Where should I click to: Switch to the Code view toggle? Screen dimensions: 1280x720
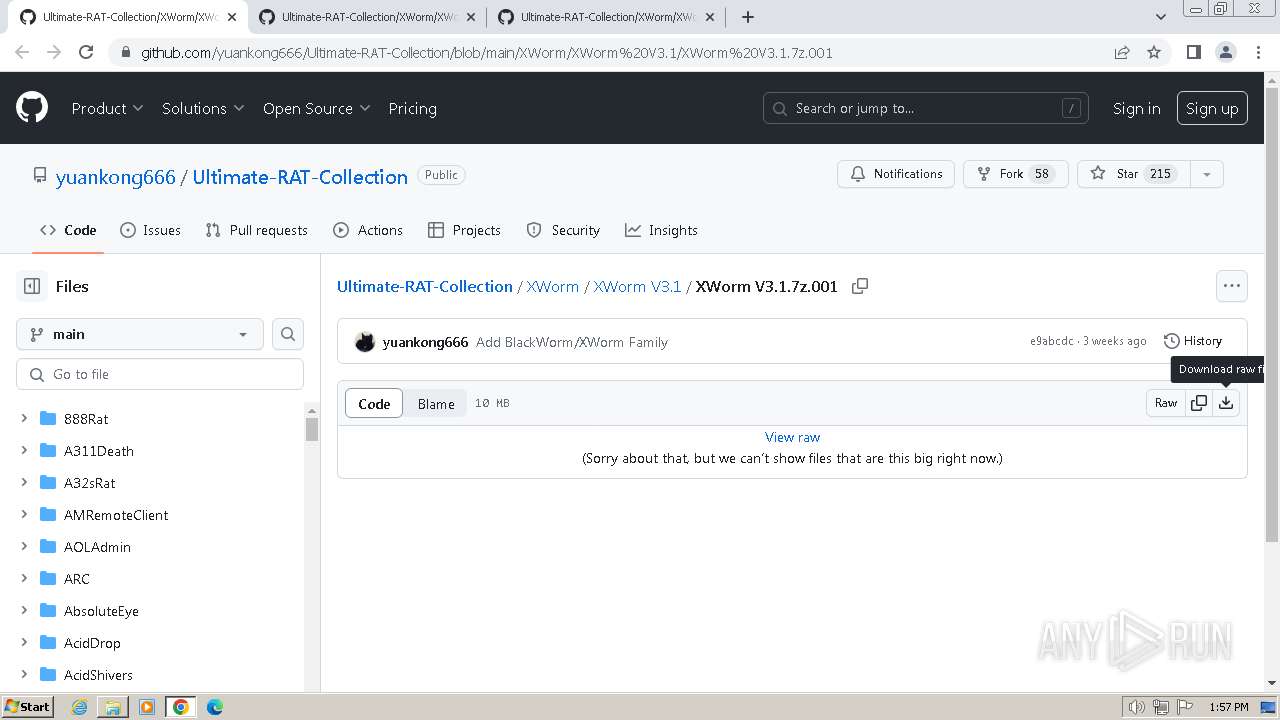point(374,403)
